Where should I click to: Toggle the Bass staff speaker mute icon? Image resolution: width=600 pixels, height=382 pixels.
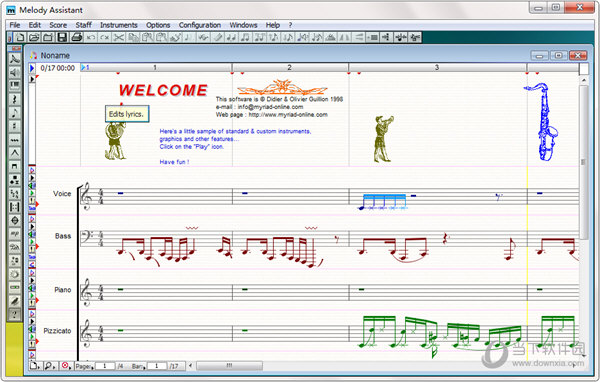[32, 234]
